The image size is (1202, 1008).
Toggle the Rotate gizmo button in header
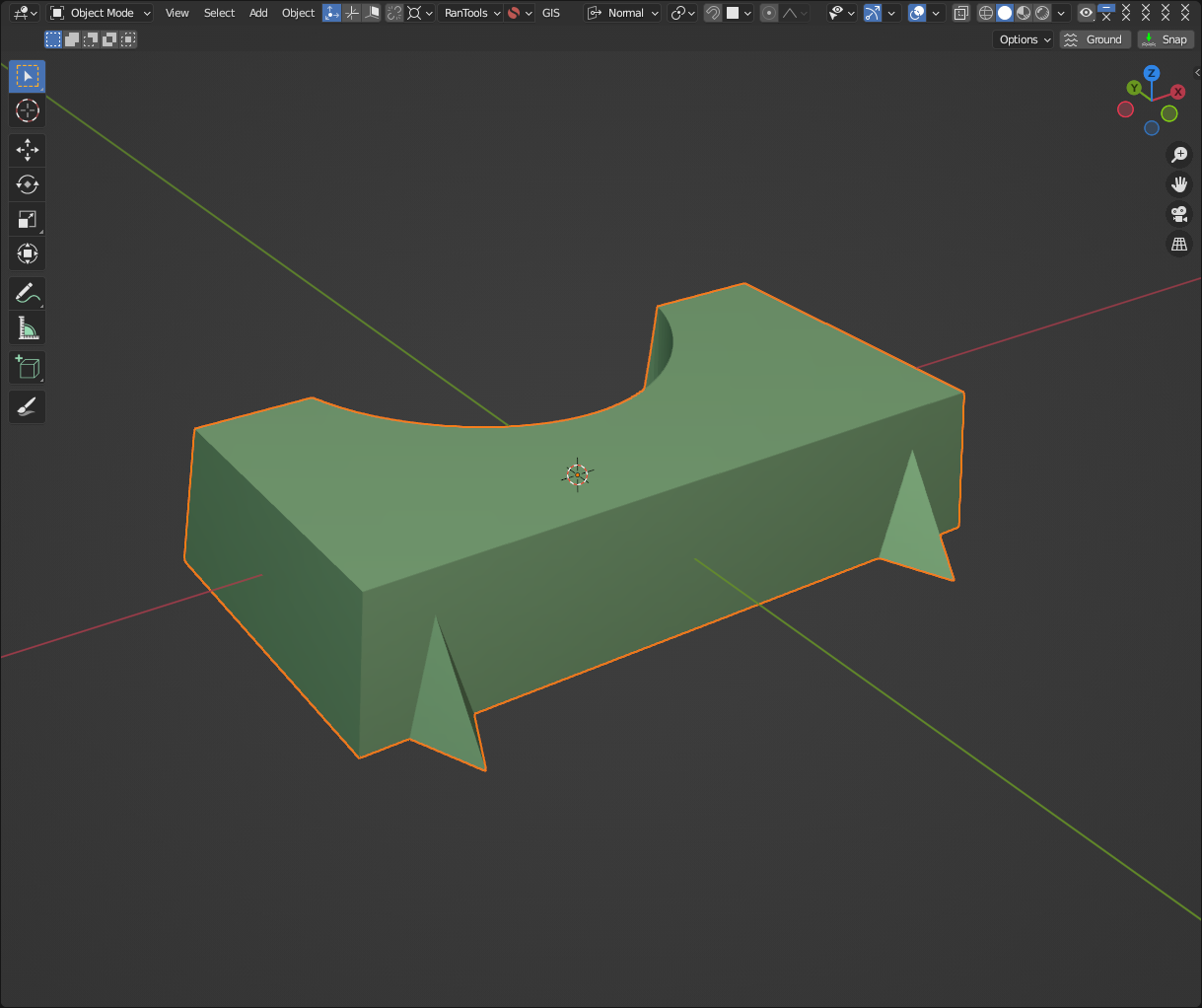click(352, 13)
